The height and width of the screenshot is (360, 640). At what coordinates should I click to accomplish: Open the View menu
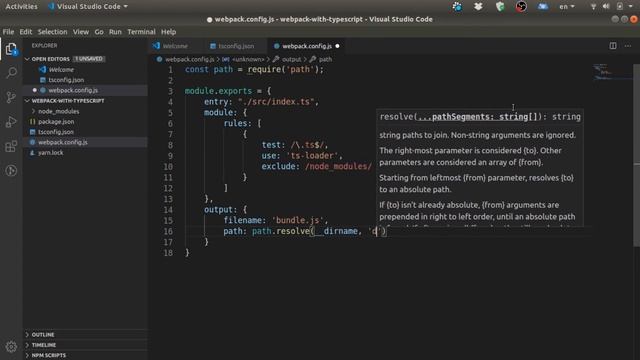(x=81, y=32)
